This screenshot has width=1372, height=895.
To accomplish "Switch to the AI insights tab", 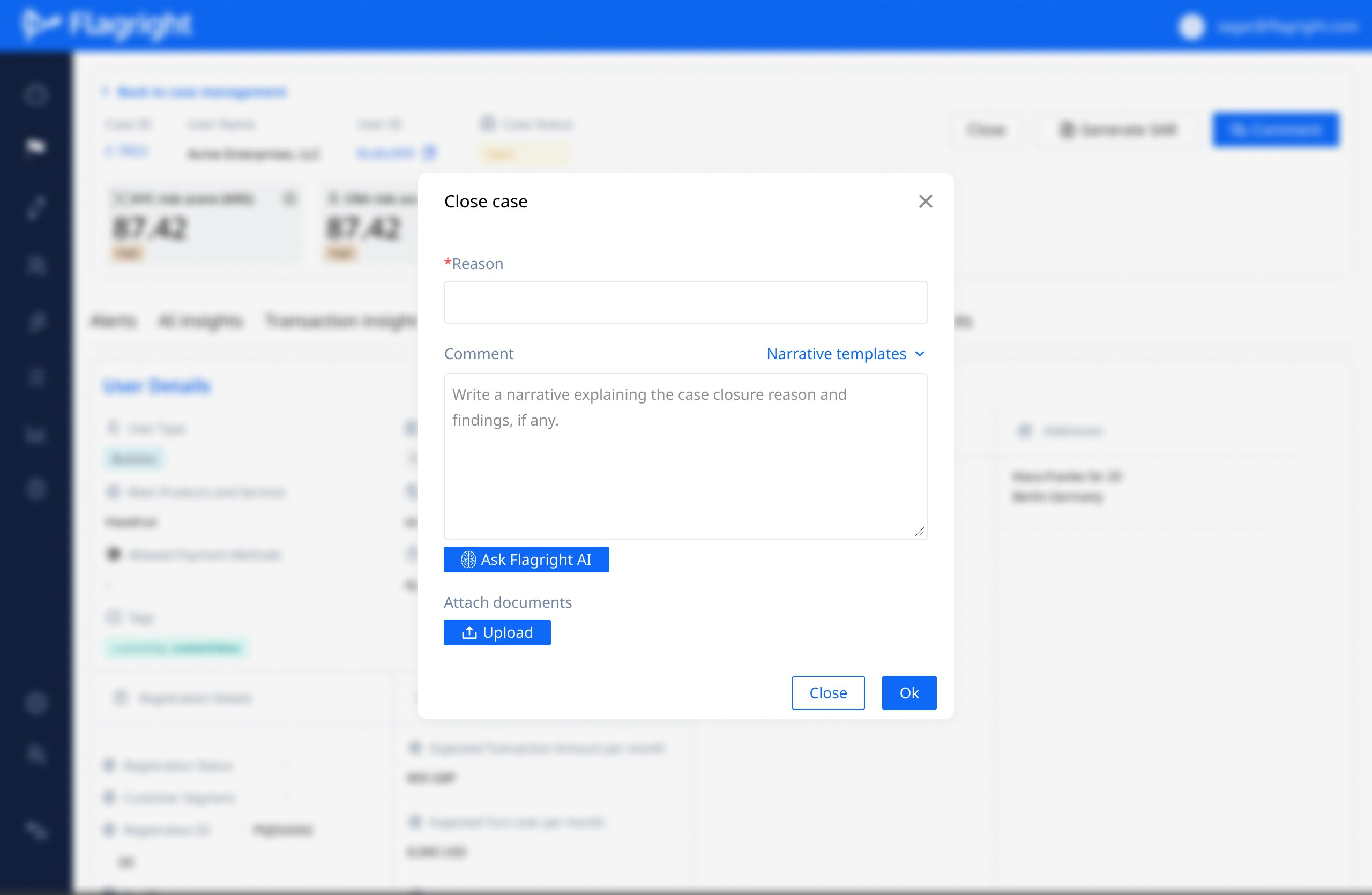I will pos(200,320).
